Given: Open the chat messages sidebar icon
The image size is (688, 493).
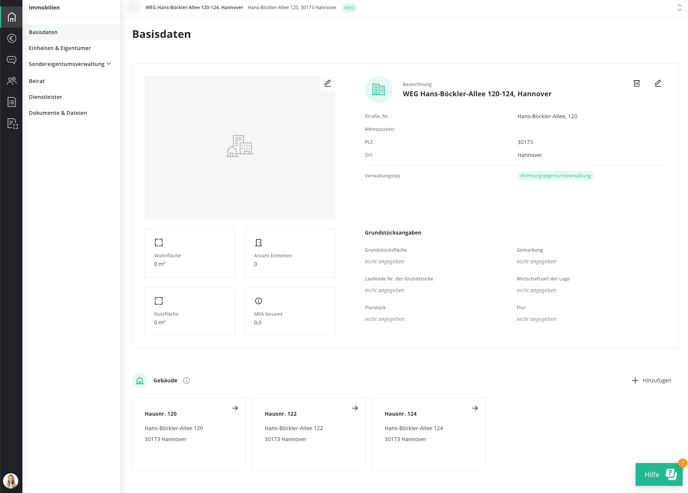Looking at the screenshot, I should click(x=12, y=60).
